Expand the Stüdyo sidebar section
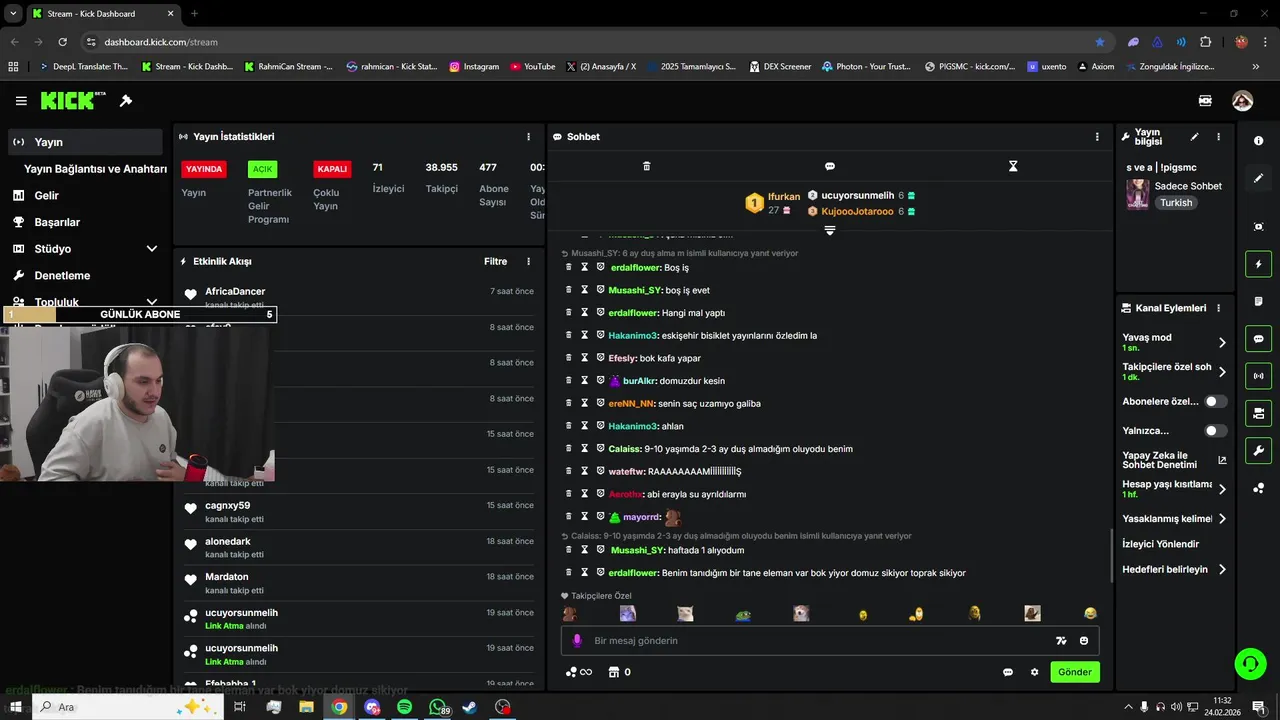This screenshot has width=1280, height=720. coord(152,249)
